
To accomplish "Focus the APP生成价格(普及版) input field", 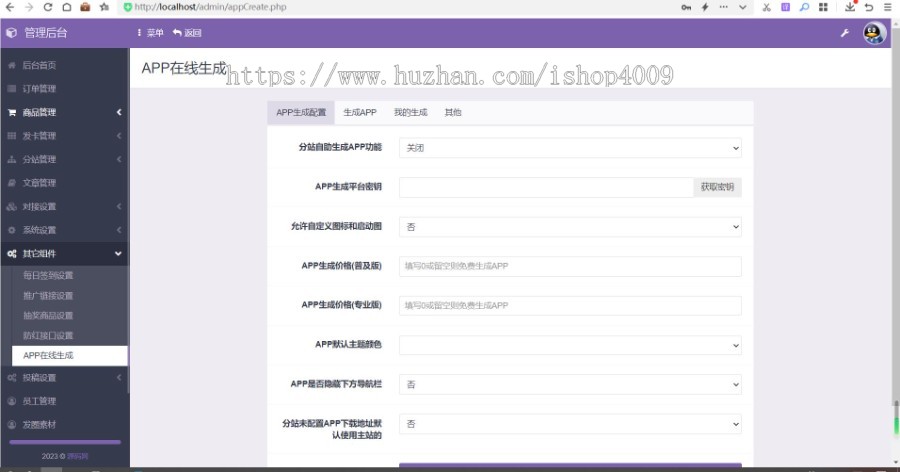I will (570, 266).
